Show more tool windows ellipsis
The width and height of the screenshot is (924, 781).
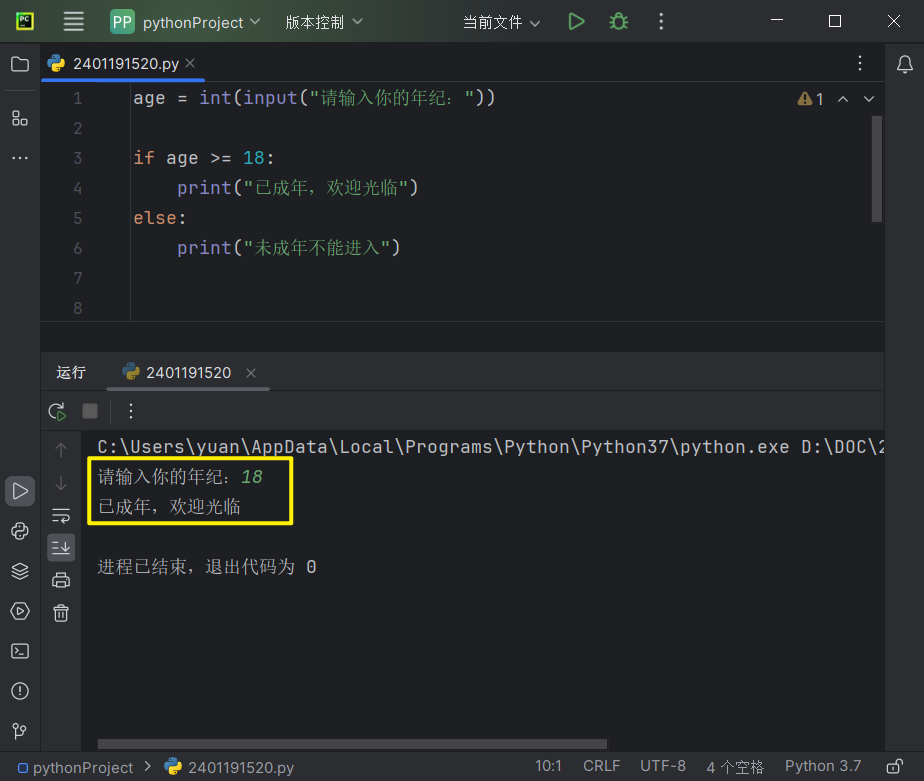point(20,158)
